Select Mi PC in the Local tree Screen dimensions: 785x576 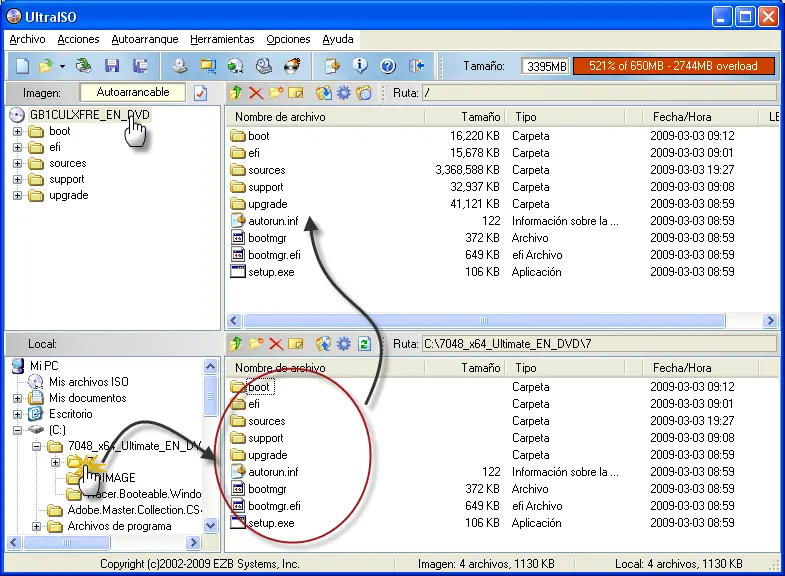pyautogui.click(x=44, y=366)
